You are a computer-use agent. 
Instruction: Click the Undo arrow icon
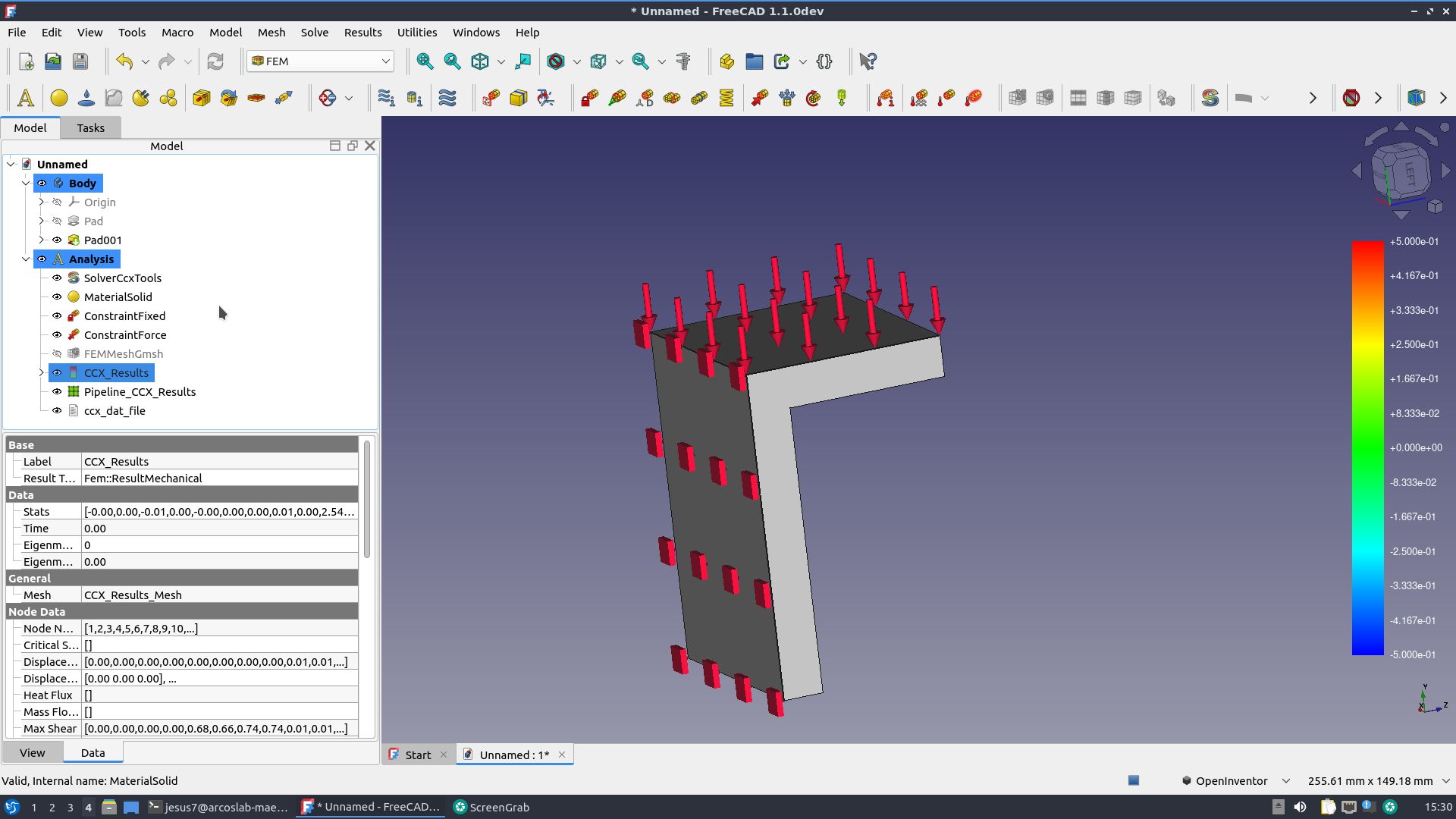[124, 61]
